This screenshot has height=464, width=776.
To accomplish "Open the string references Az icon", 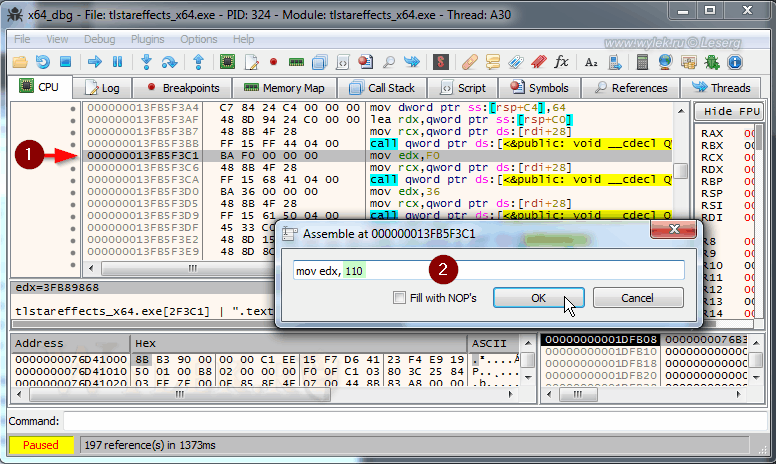I will click(591, 62).
